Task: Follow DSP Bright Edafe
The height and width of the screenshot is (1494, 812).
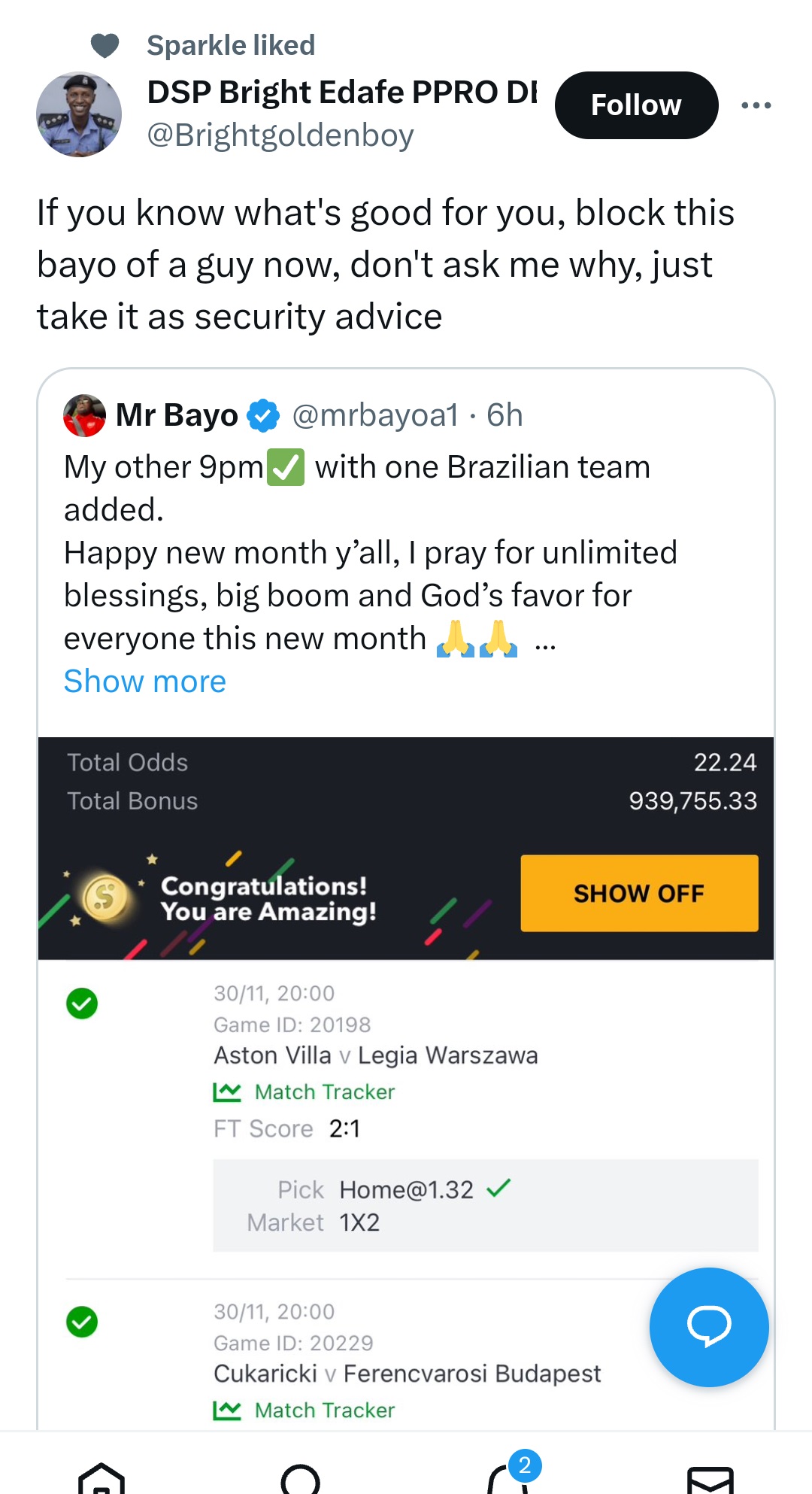Action: click(636, 105)
